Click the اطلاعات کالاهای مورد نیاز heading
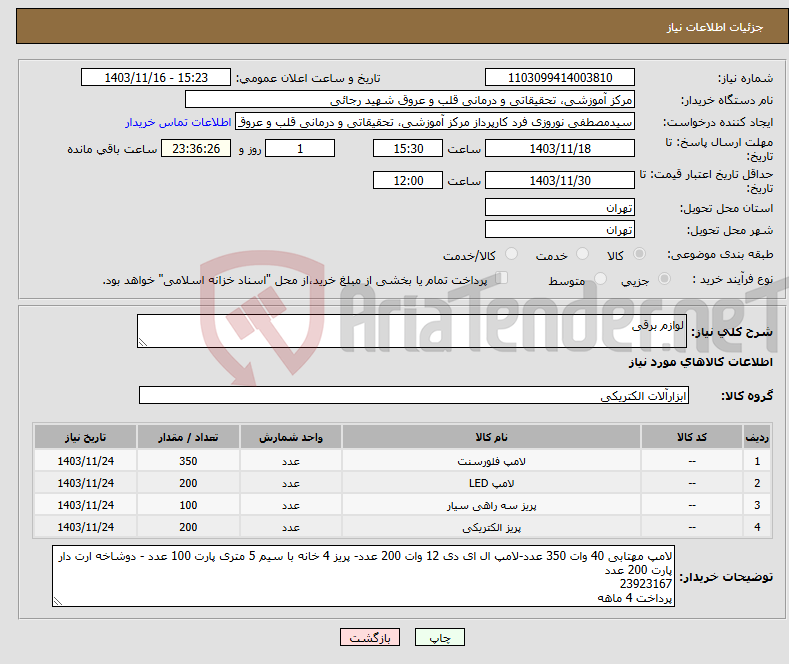This screenshot has height=664, width=789. pos(700,362)
